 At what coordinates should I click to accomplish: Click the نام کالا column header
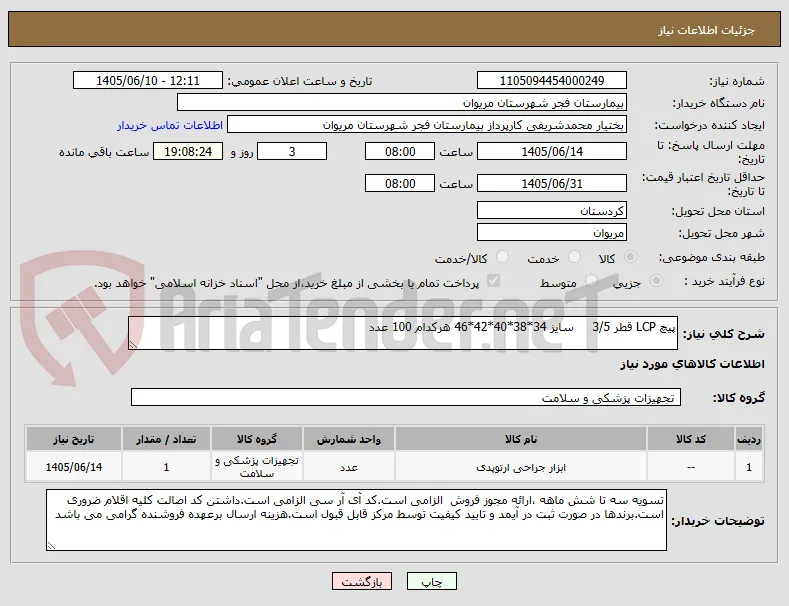521,439
